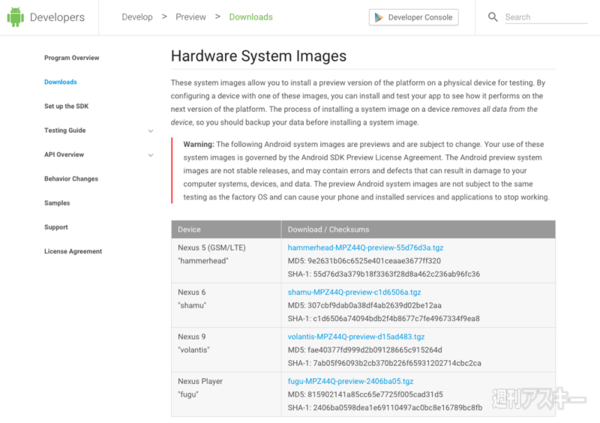Open the Developer Console button
600x423 pixels.
(414, 17)
